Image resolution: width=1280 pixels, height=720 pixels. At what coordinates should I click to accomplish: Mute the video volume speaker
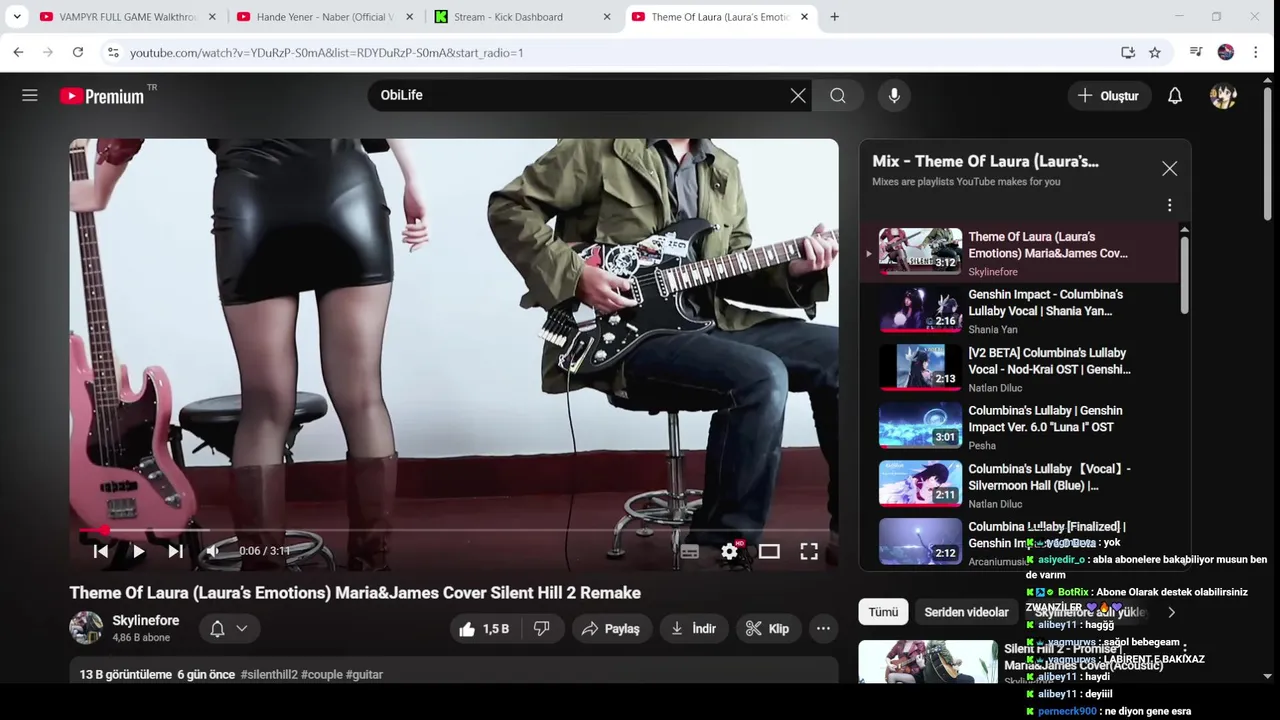point(213,551)
